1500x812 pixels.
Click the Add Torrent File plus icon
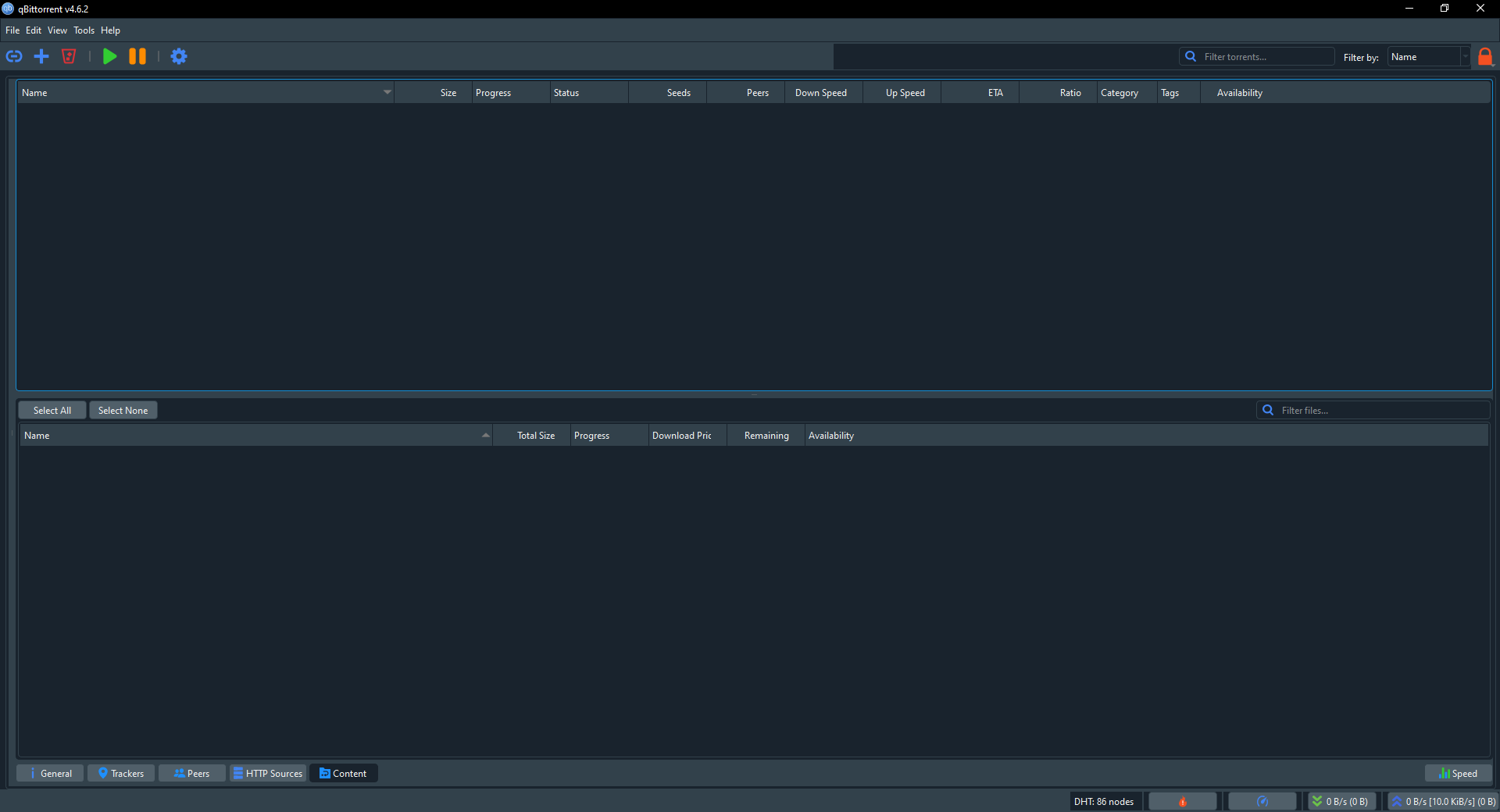point(41,56)
